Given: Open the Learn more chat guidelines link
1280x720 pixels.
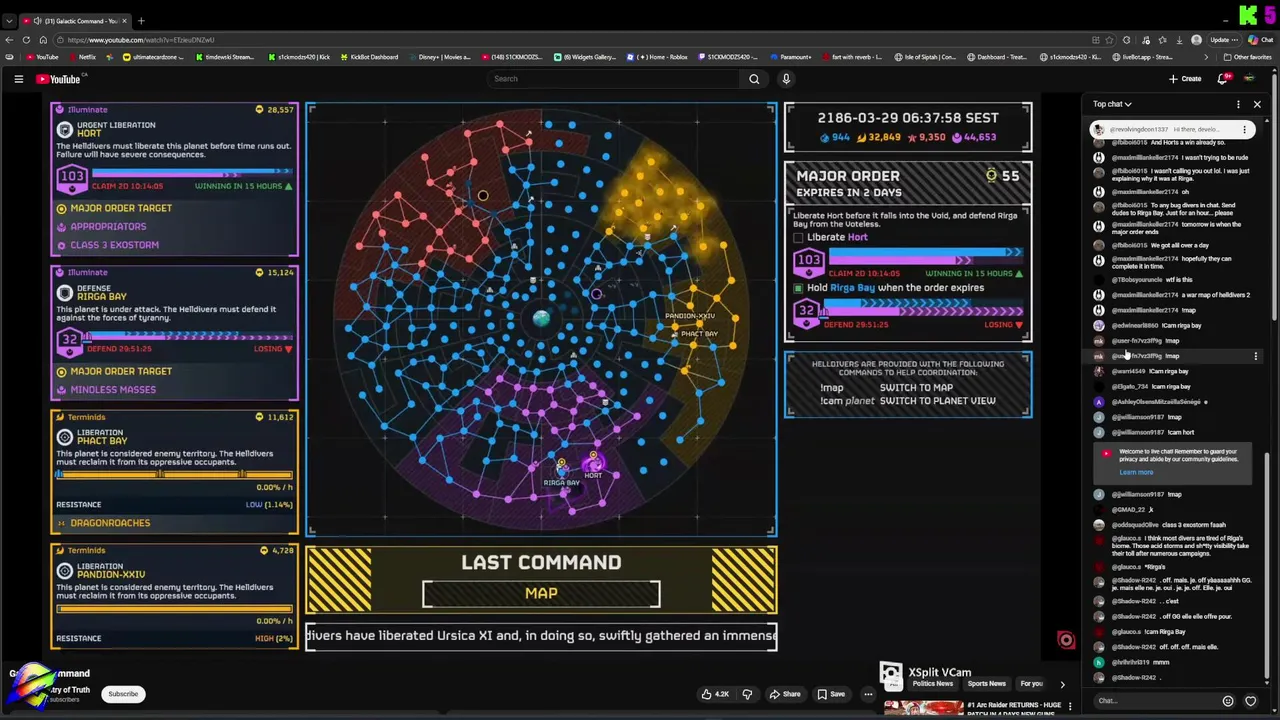Looking at the screenshot, I should pyautogui.click(x=1136, y=472).
